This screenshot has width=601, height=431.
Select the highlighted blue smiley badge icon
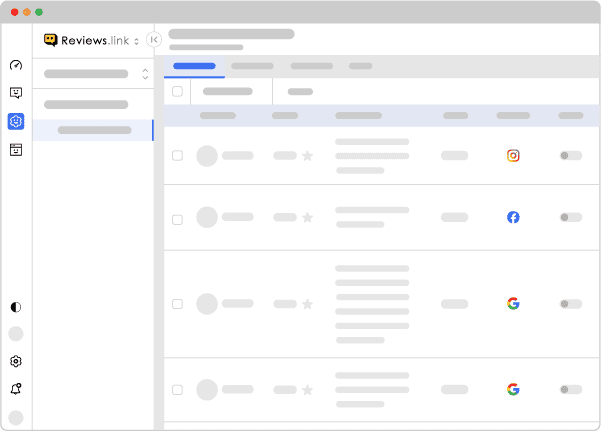coord(16,121)
